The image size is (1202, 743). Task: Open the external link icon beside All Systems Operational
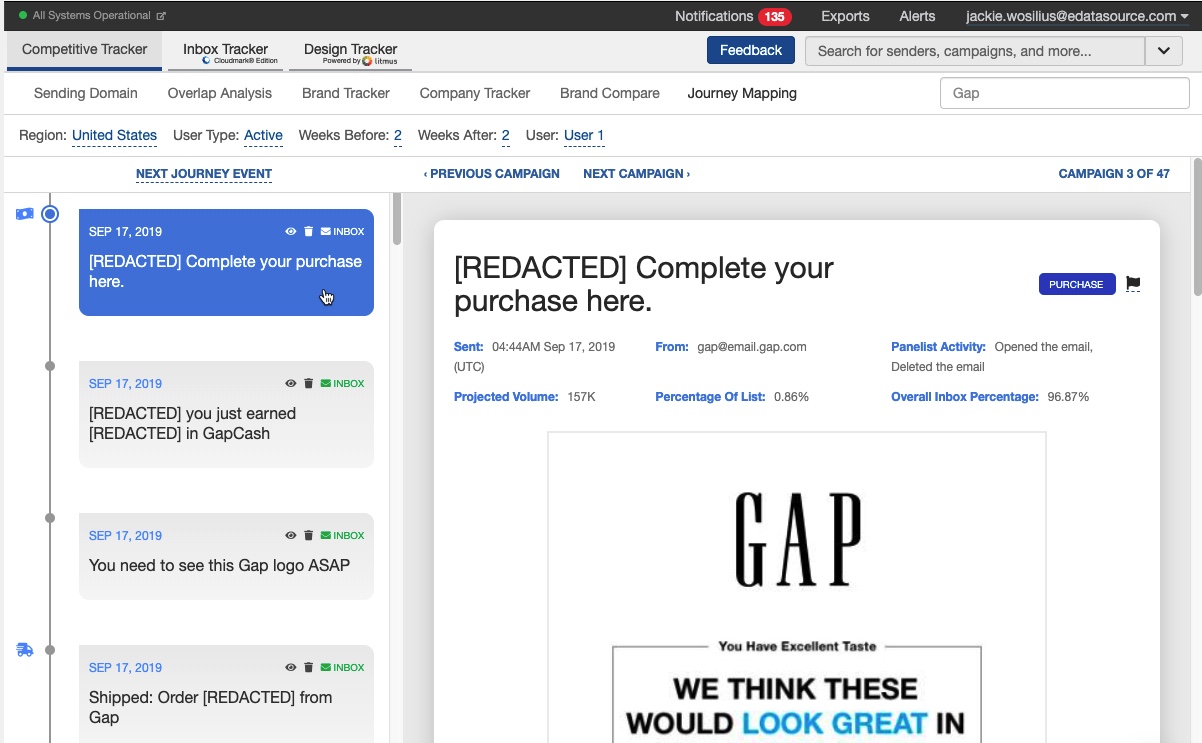click(161, 16)
